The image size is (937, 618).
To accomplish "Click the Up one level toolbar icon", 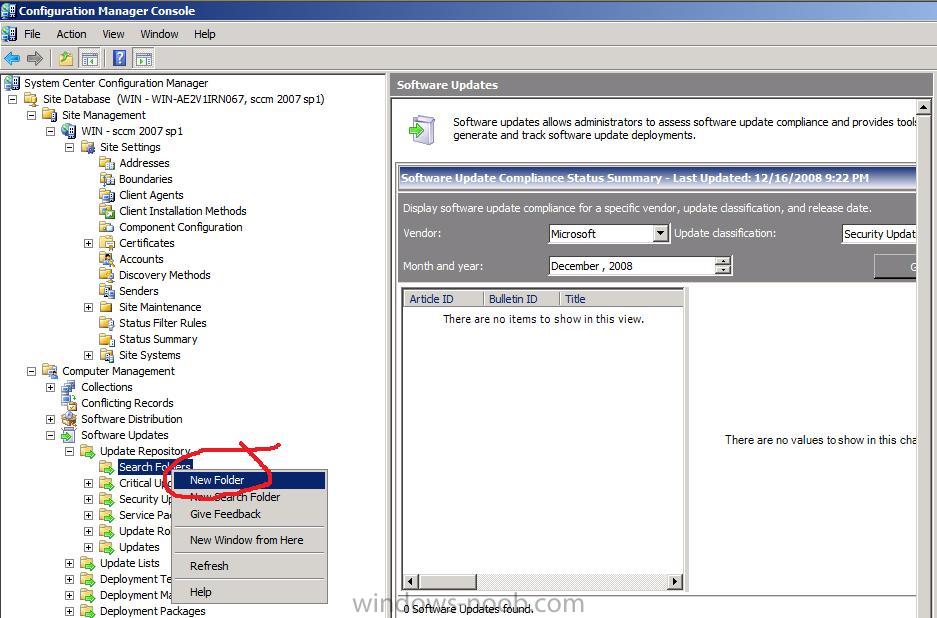I will pos(66,58).
